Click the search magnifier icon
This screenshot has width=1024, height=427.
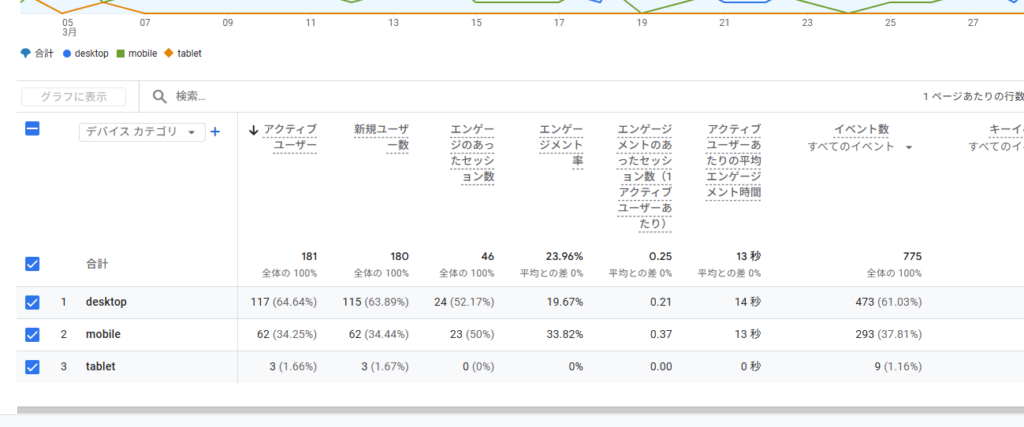pos(159,97)
